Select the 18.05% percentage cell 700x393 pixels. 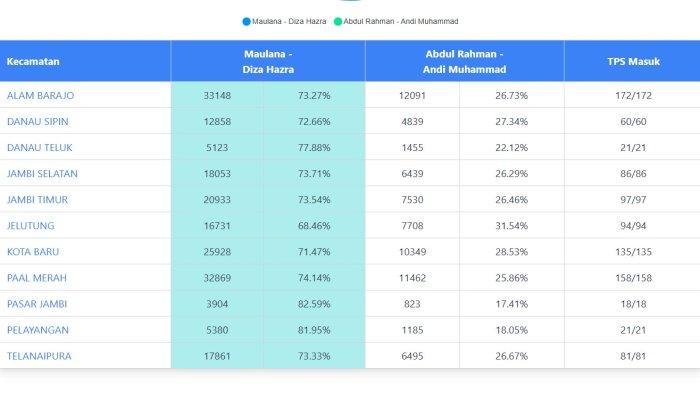[x=512, y=330]
